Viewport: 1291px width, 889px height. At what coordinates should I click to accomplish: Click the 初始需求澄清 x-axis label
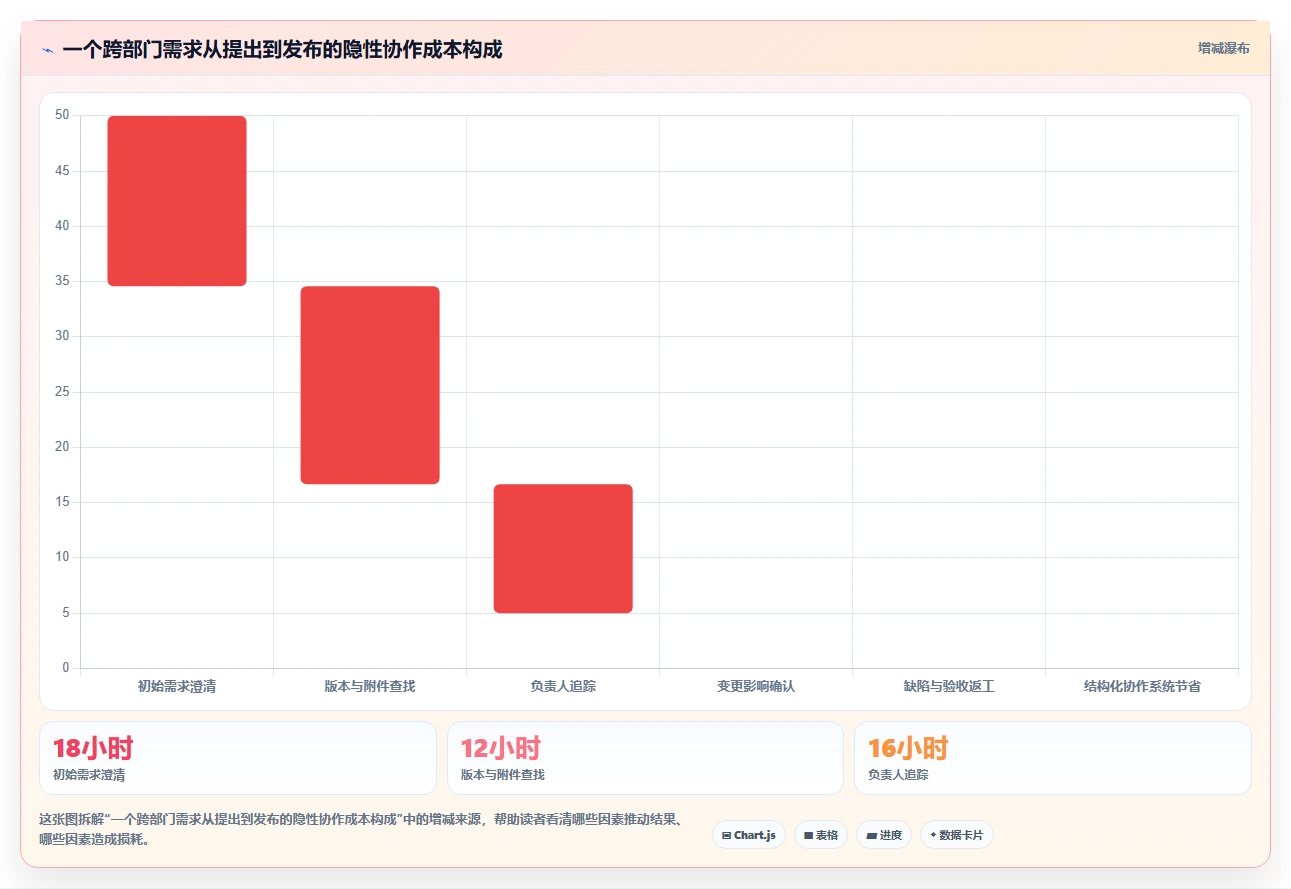[x=177, y=687]
